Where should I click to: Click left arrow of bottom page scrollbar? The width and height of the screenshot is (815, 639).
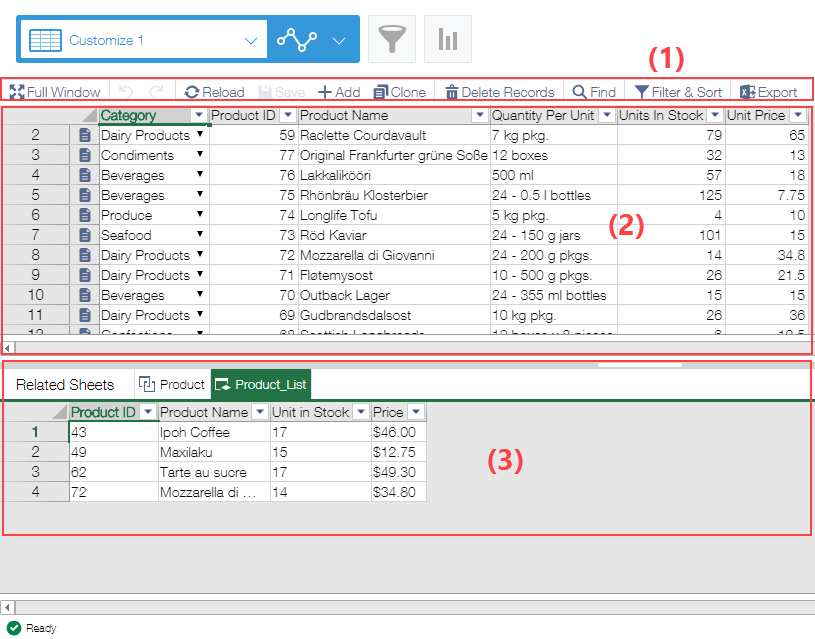tap(7, 607)
